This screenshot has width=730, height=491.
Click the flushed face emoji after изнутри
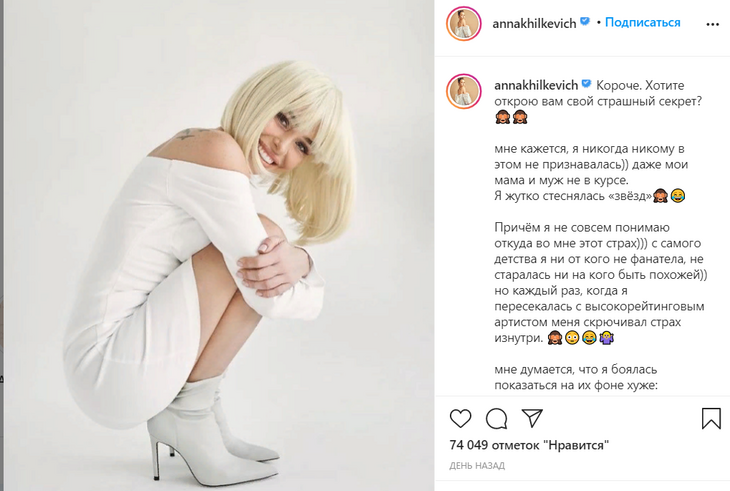[x=572, y=337]
